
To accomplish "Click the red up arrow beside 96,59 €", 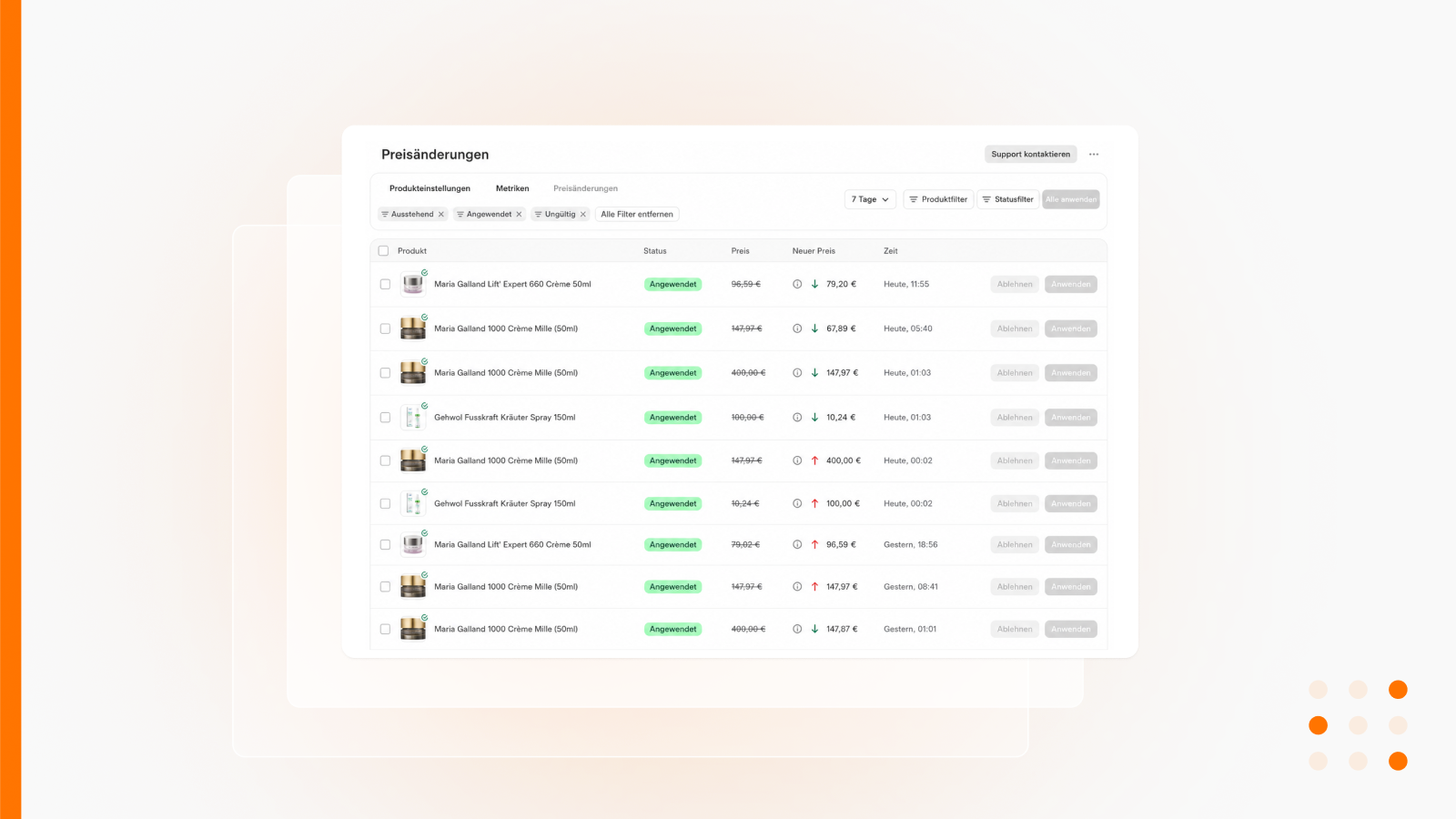I will pyautogui.click(x=814, y=545).
